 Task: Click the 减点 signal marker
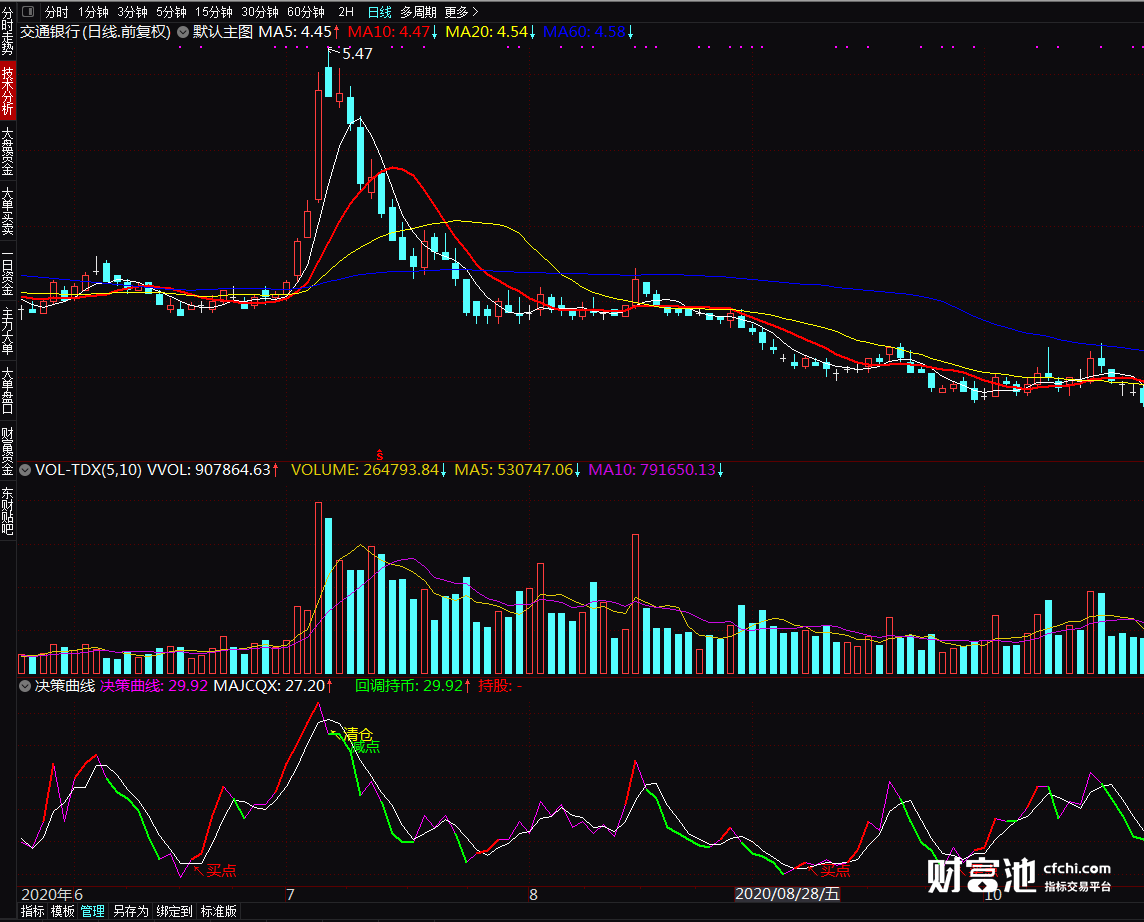pyautogui.click(x=366, y=746)
